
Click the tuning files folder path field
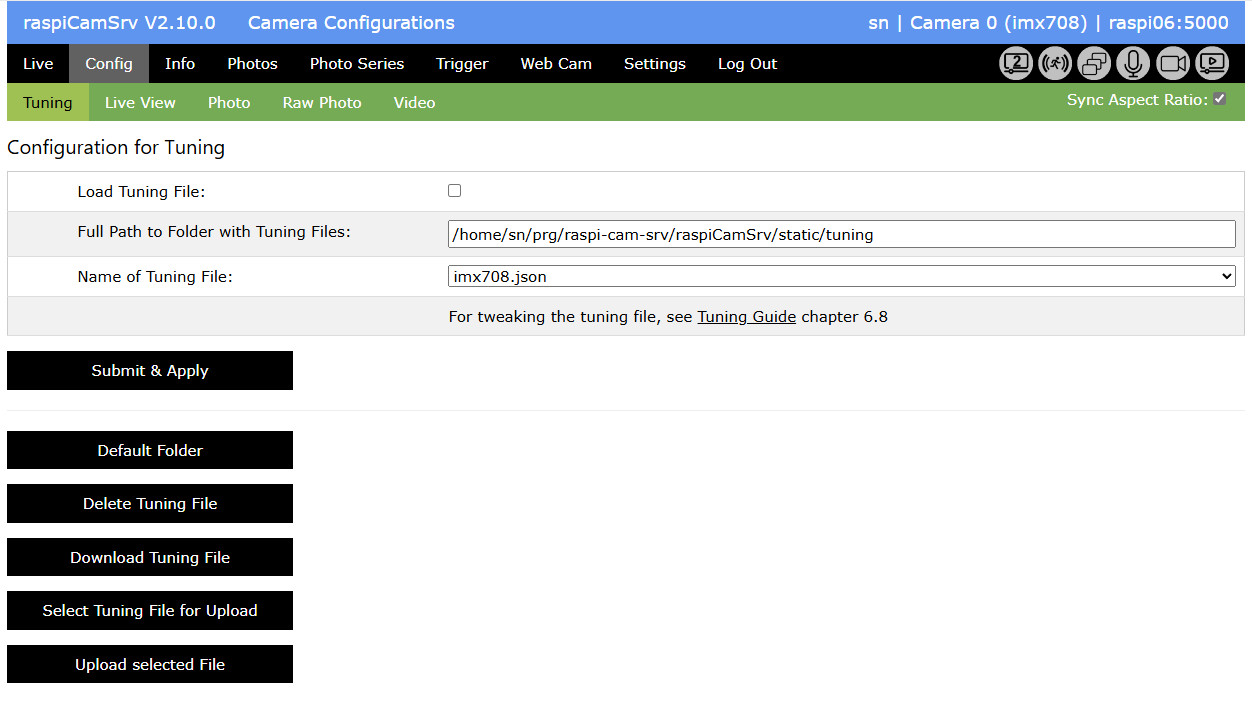(841, 235)
